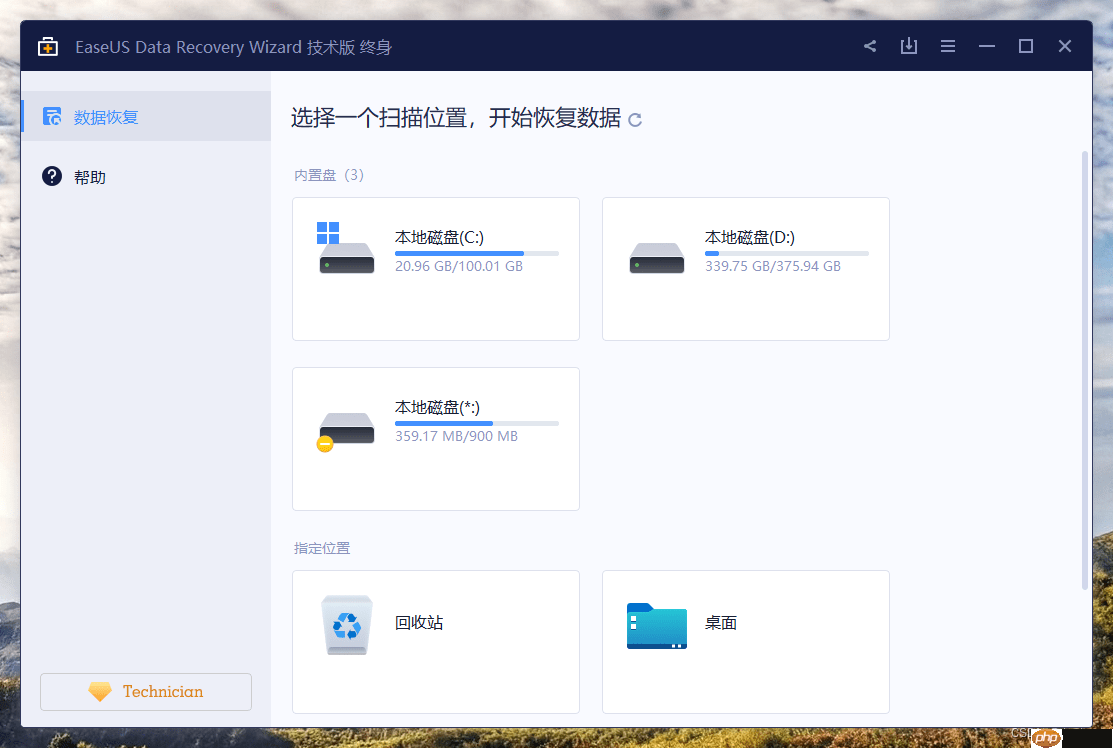Click the blue grid badge beside C: drive

coord(329,232)
